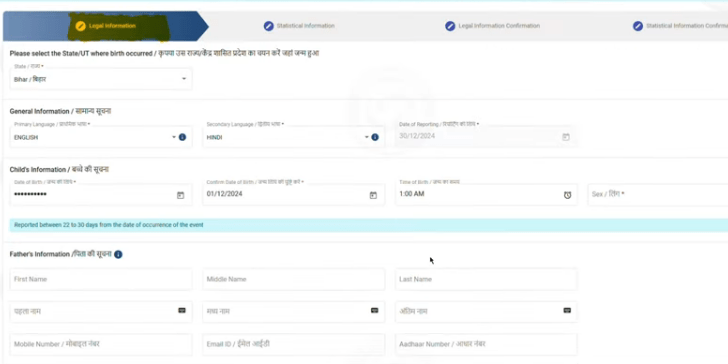The height and width of the screenshot is (364, 728).
Task: Click the father's First Name field
Action: click(101, 279)
